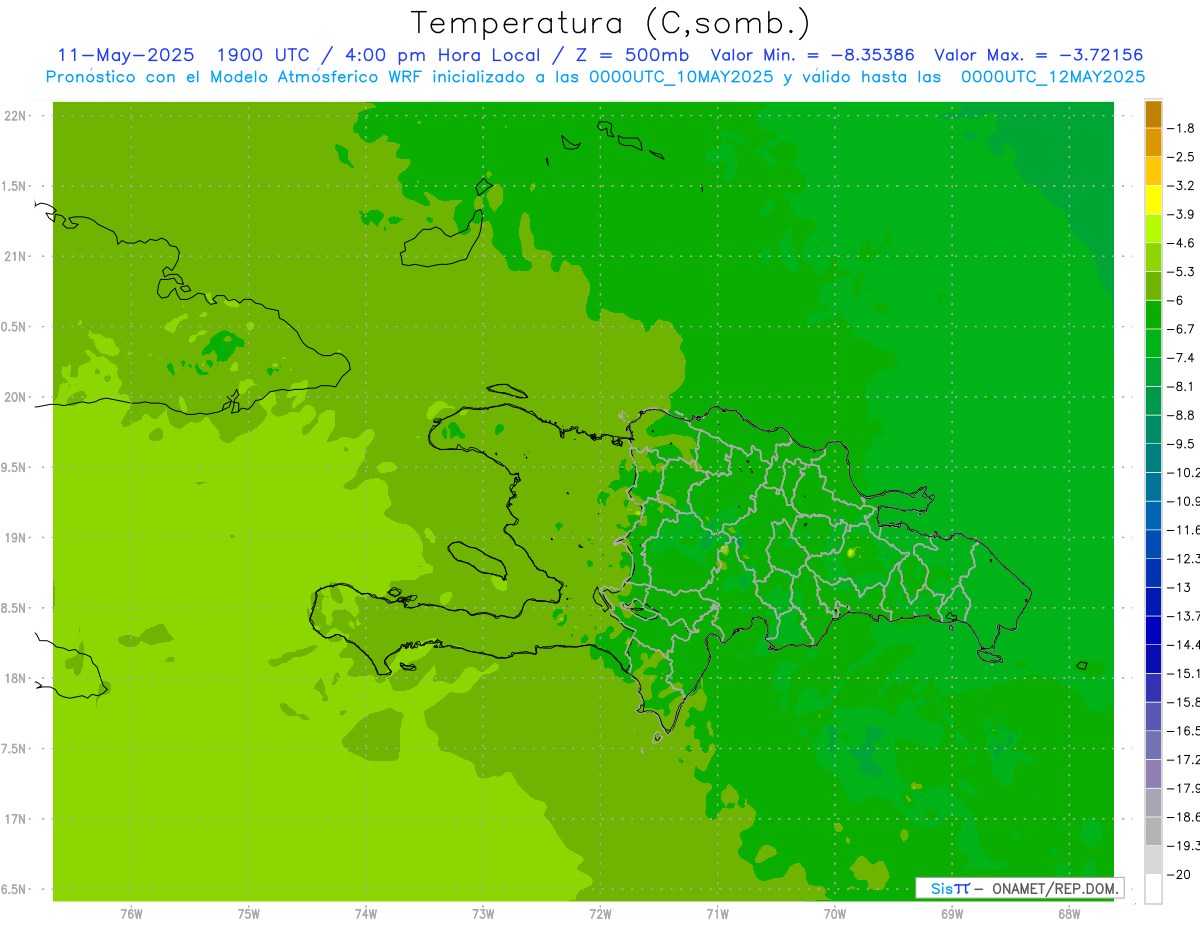Viewport: 1200px width, 927px height.
Task: Click the '17N' latitude axis label
Action: coord(15,819)
